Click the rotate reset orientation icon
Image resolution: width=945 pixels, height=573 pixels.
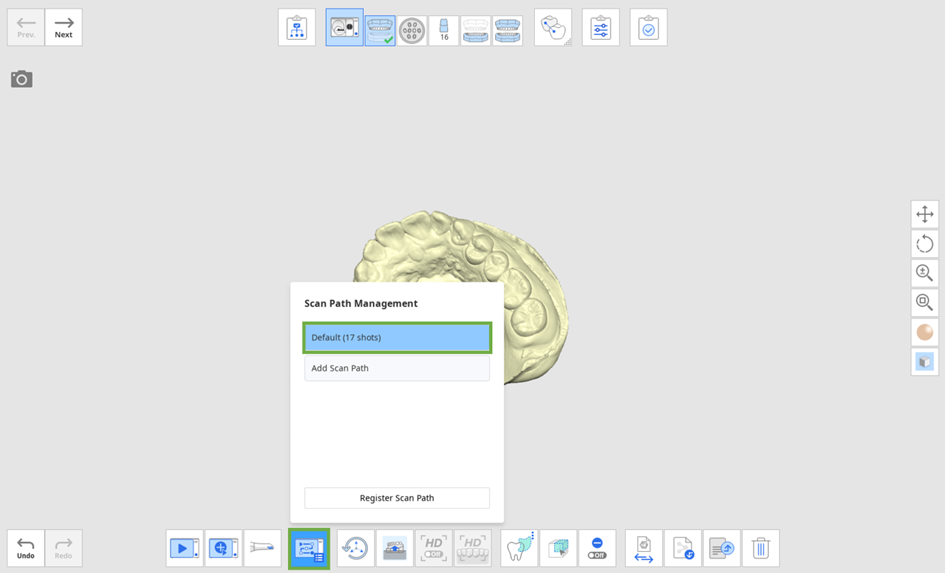(356, 548)
